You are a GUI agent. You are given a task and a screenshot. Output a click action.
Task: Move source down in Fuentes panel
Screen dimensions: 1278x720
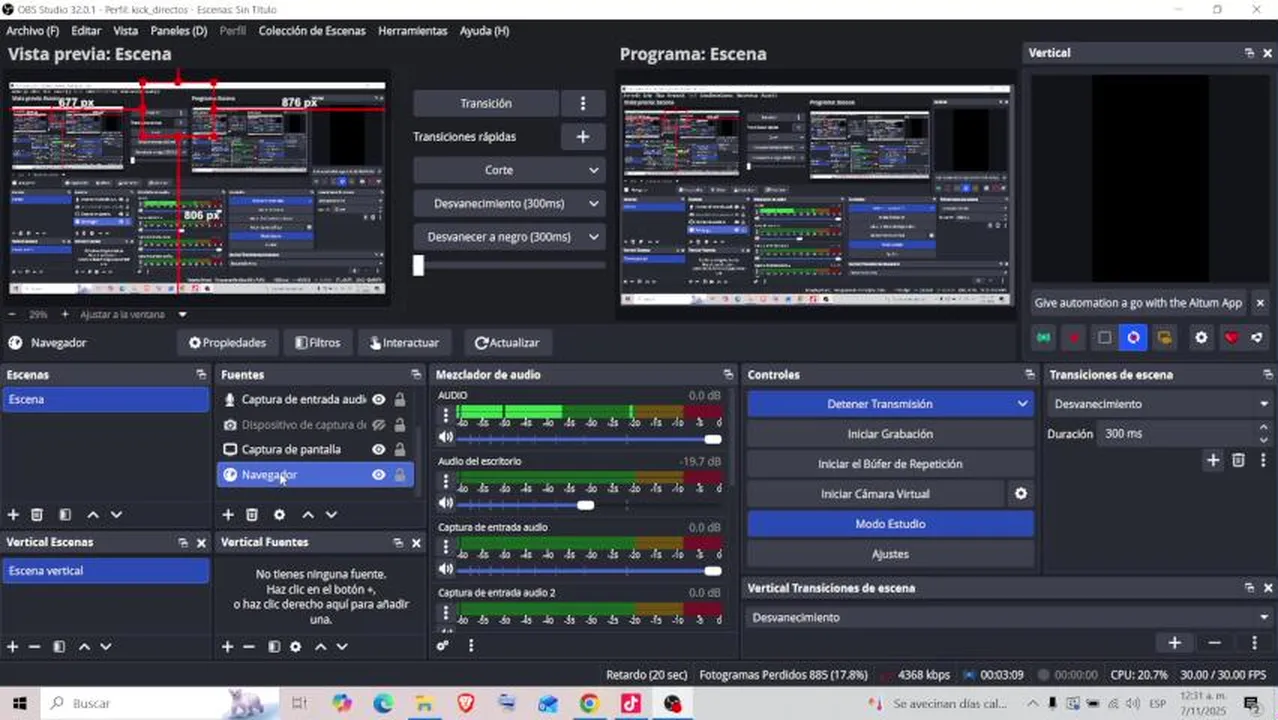point(331,515)
